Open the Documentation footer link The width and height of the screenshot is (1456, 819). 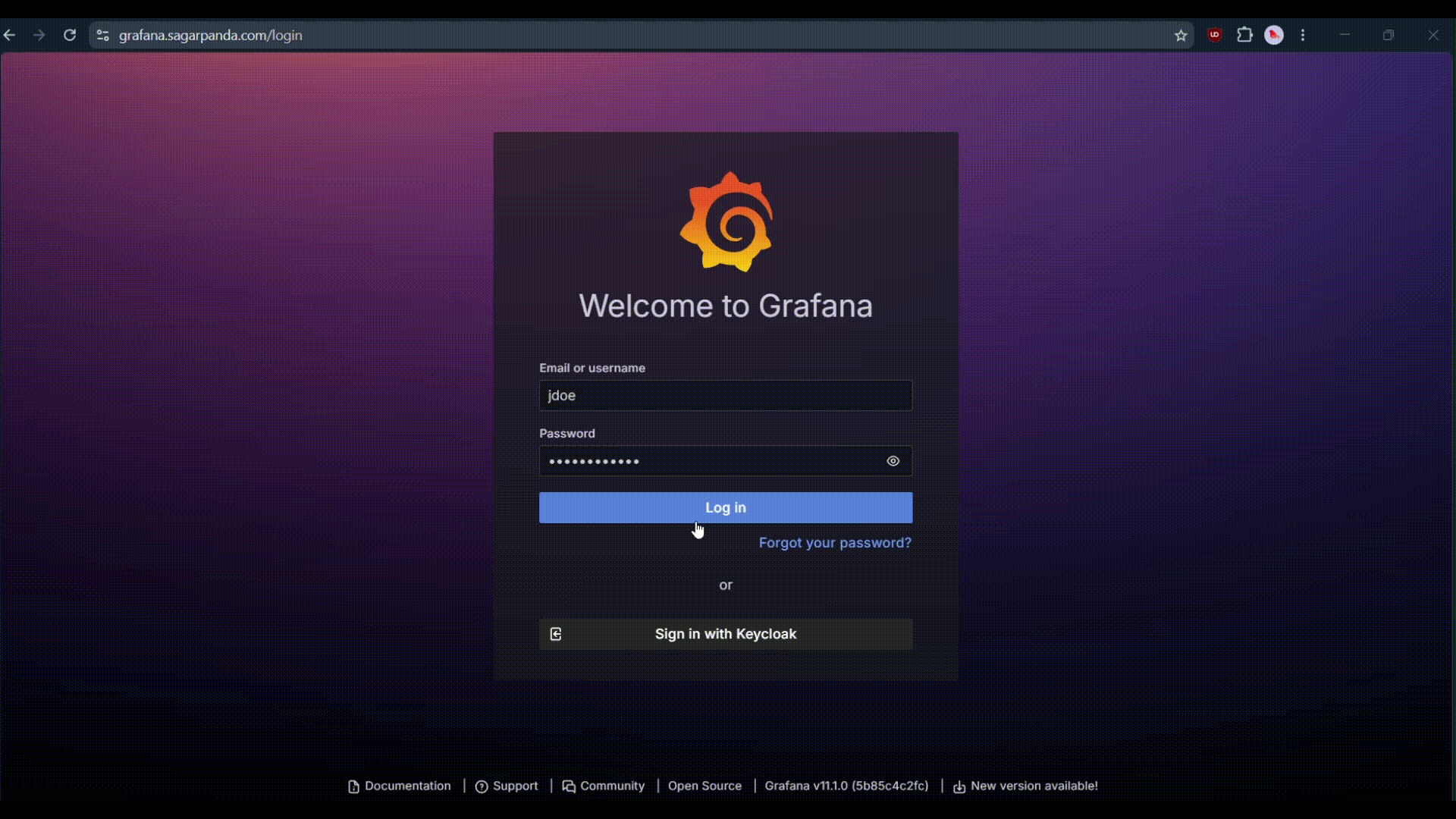coord(400,786)
